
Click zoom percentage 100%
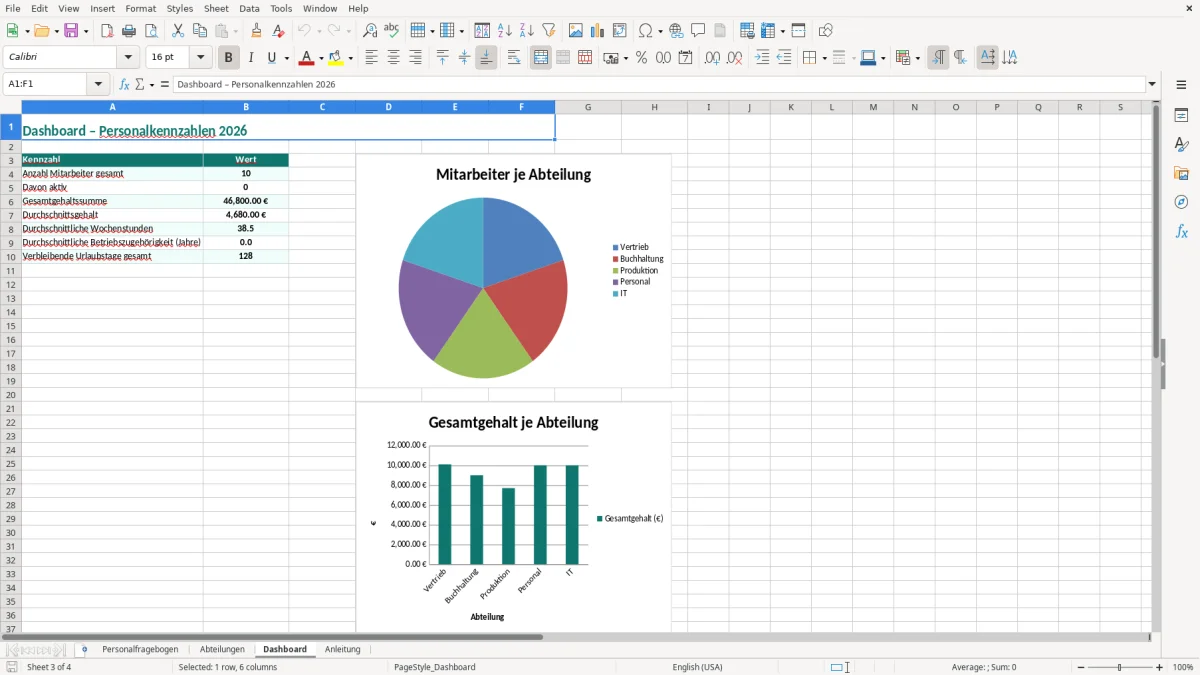pos(1183,667)
